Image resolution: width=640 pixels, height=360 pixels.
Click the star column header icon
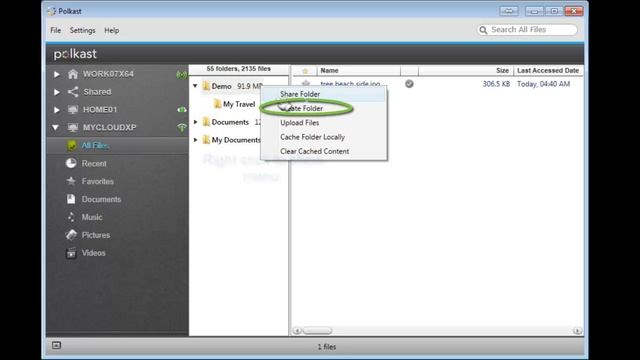pyautogui.click(x=305, y=71)
